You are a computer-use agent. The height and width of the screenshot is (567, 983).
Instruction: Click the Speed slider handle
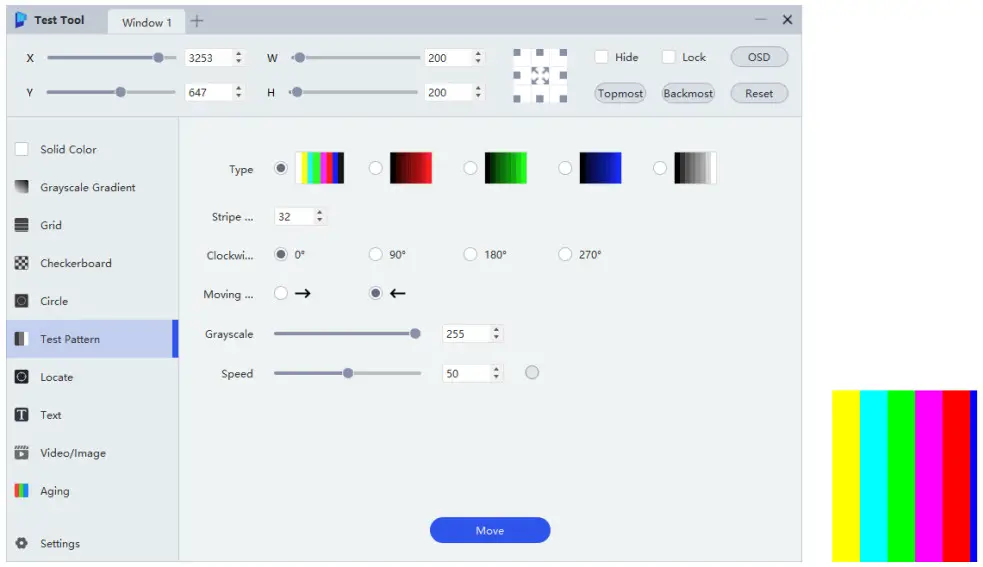[x=348, y=373]
